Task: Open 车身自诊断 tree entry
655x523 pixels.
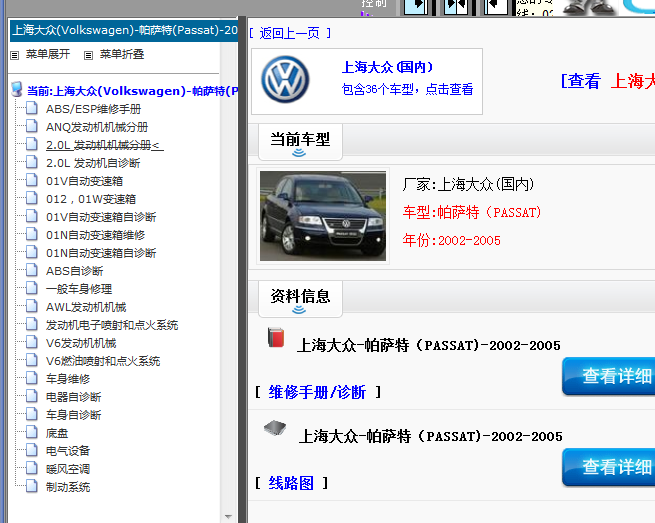Action: point(74,414)
